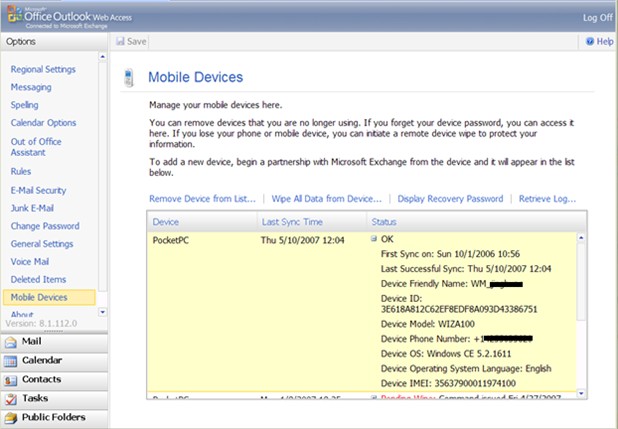
Task: Click the Contacts card icon
Action: (x=11, y=380)
